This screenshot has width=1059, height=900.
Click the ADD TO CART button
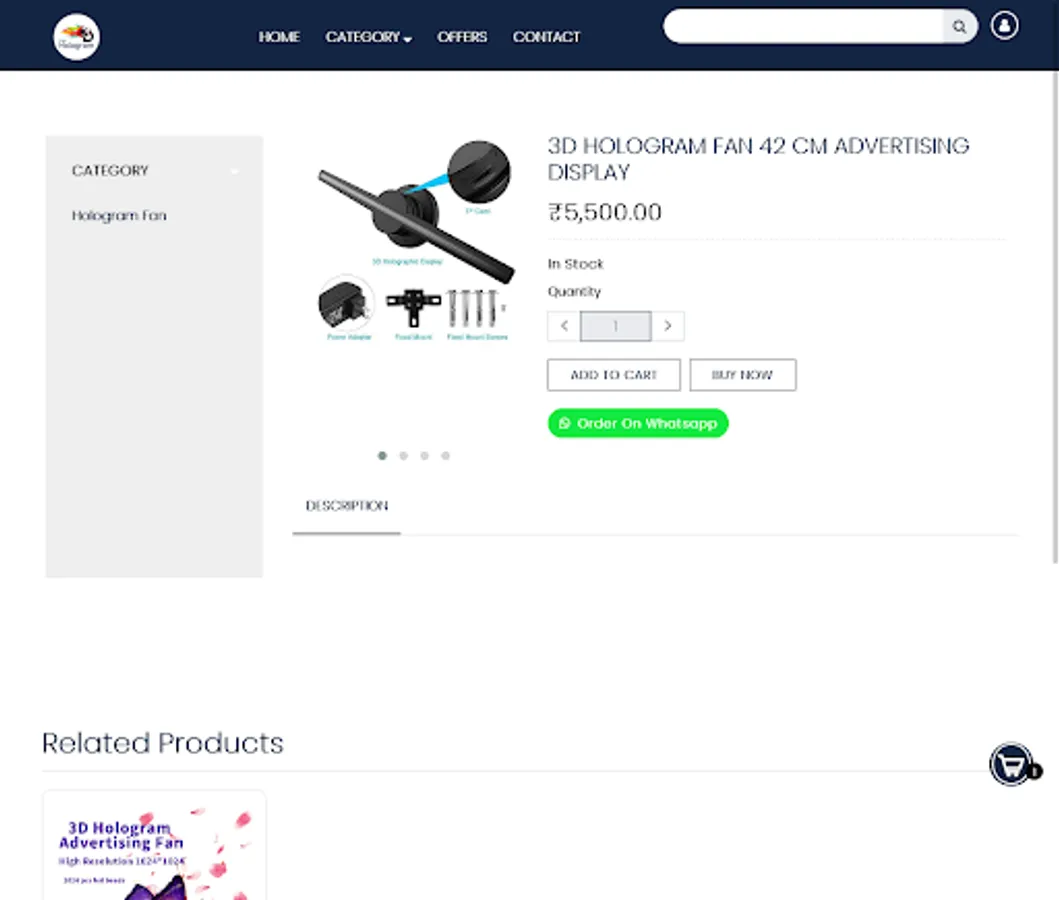614,375
